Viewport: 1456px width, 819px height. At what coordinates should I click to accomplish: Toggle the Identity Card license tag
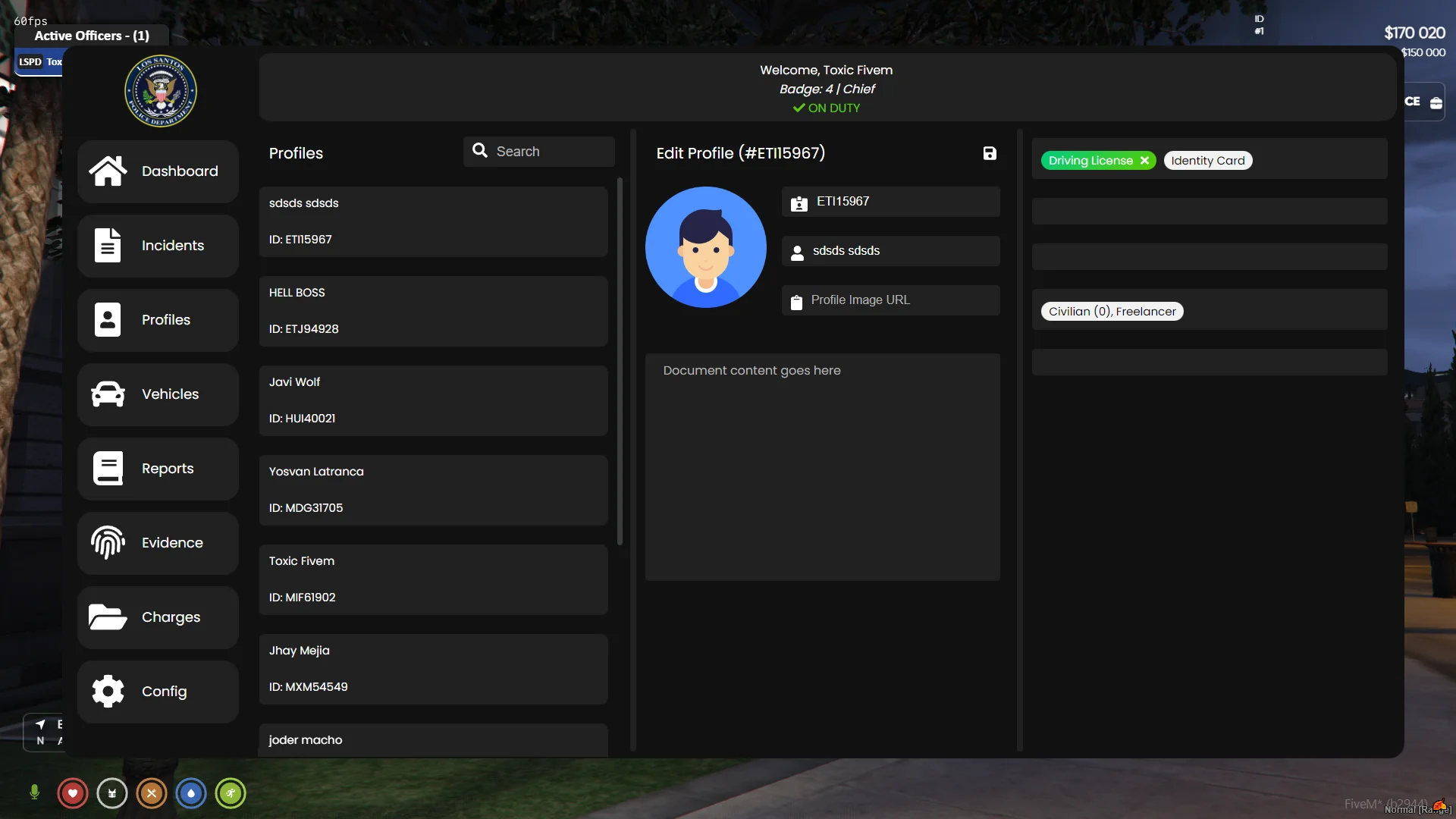click(x=1207, y=161)
